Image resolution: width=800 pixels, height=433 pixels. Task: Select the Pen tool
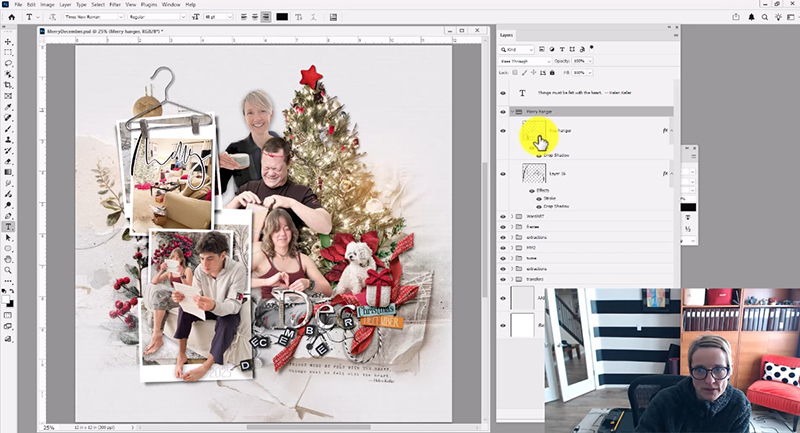(8, 216)
